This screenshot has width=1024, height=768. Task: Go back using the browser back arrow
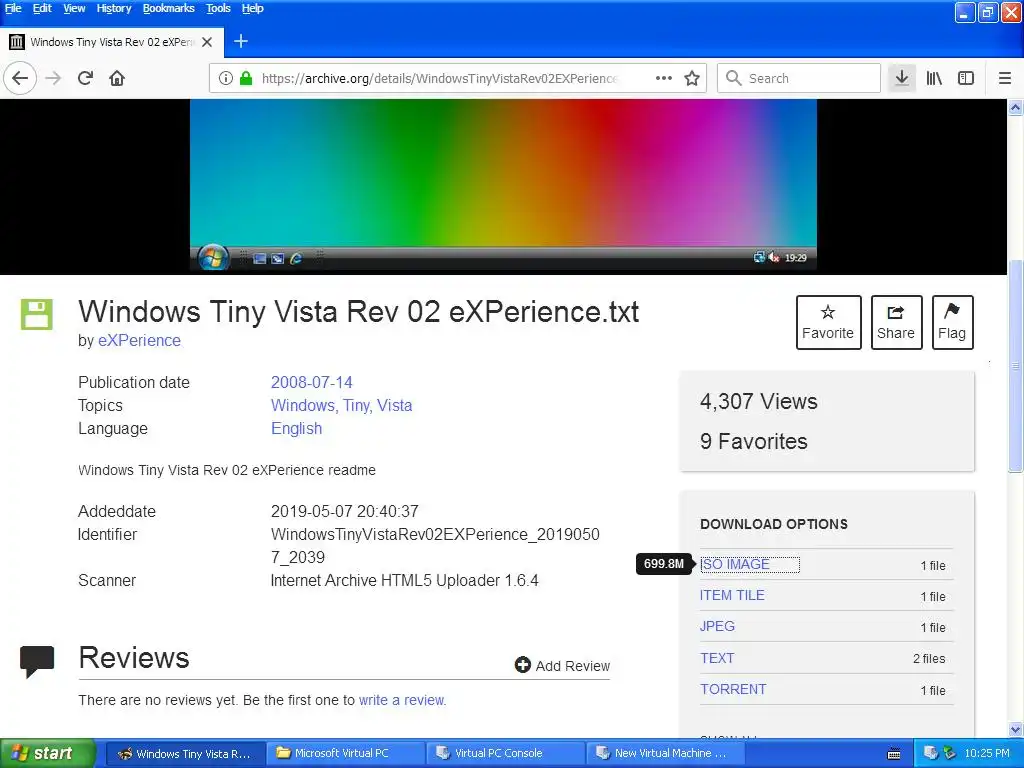click(x=20, y=78)
